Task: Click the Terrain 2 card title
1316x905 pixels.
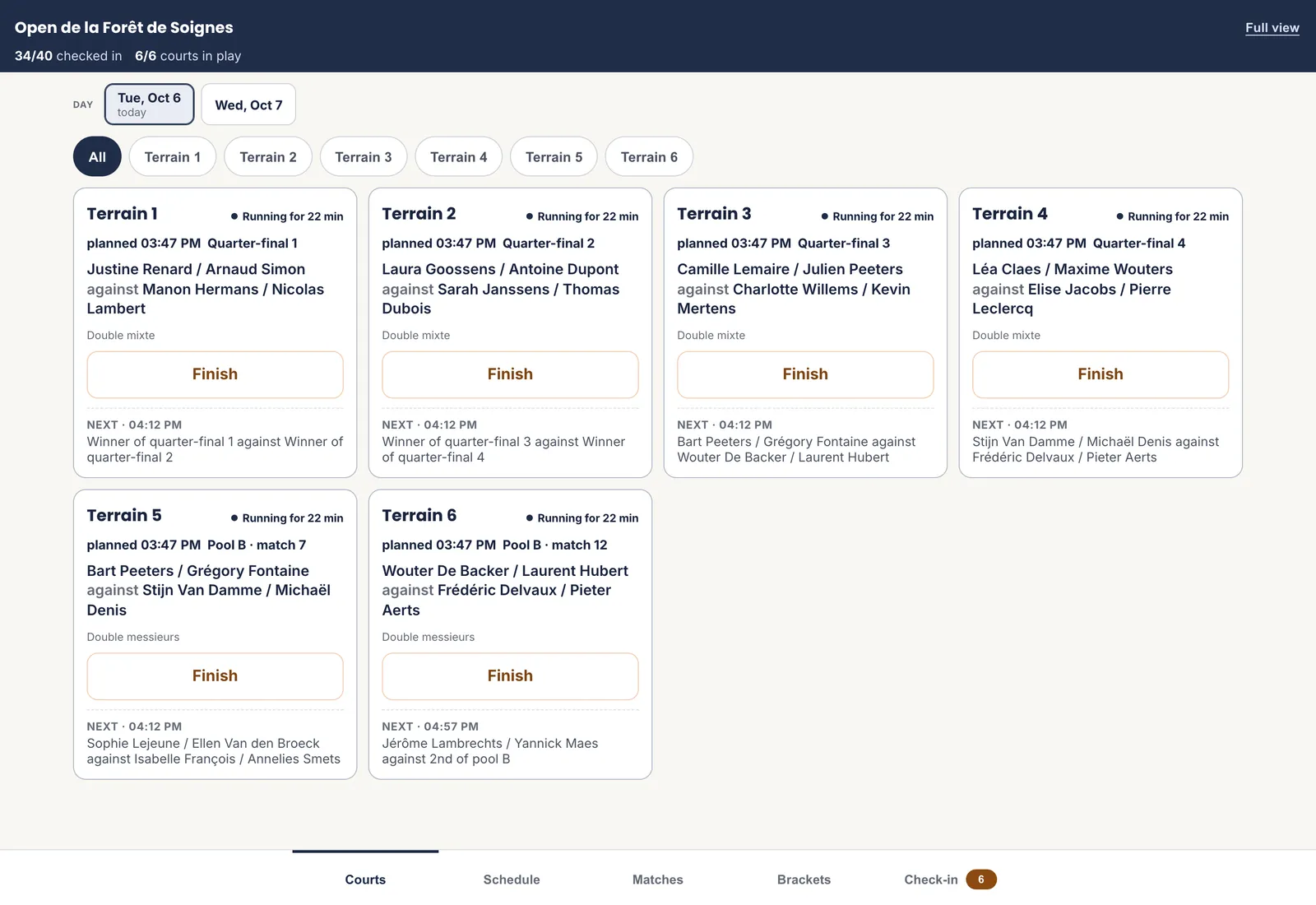Action: click(x=419, y=214)
